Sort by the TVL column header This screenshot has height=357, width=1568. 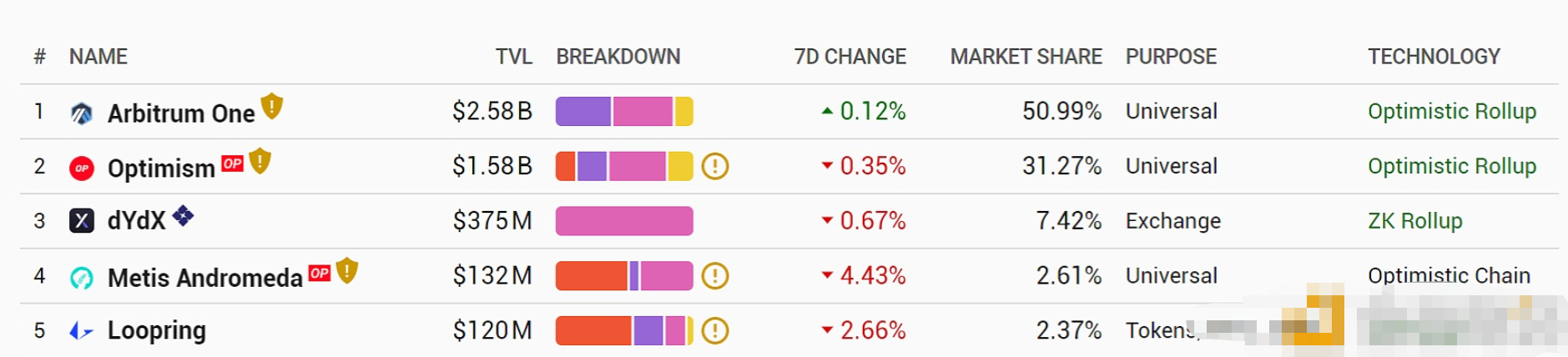point(513,57)
